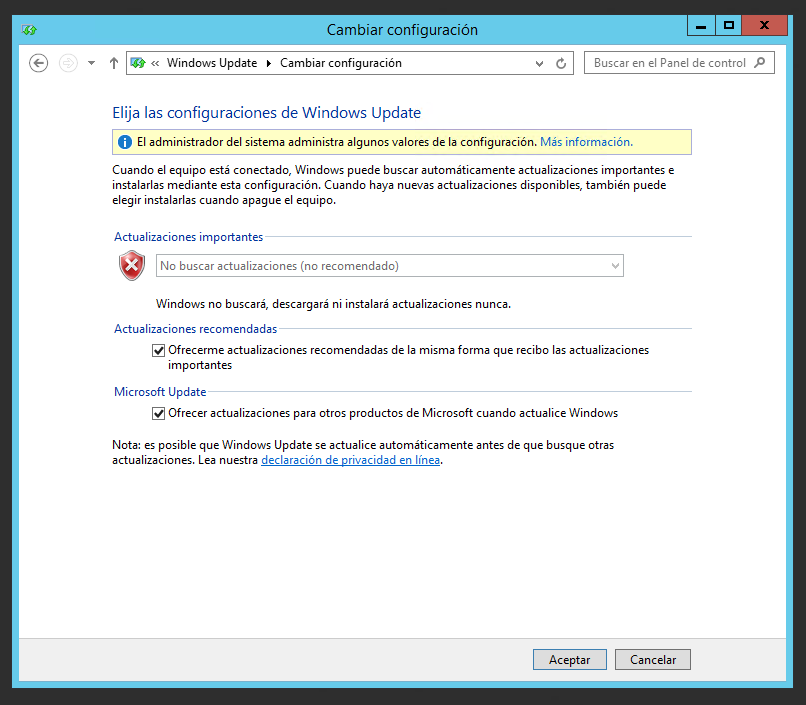The image size is (806, 705).
Task: Click heading Elija las configuraciones de Windows Update
Action: tap(266, 113)
